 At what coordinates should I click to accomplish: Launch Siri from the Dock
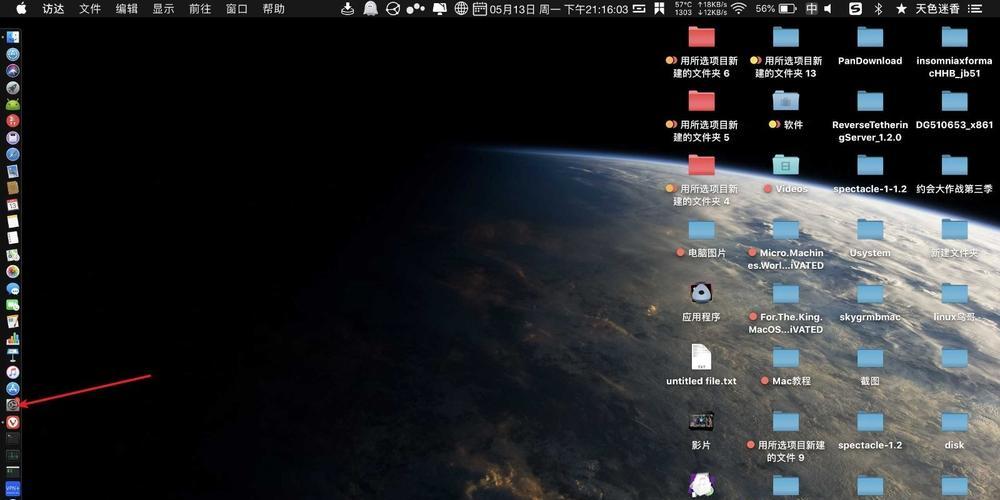click(x=13, y=71)
